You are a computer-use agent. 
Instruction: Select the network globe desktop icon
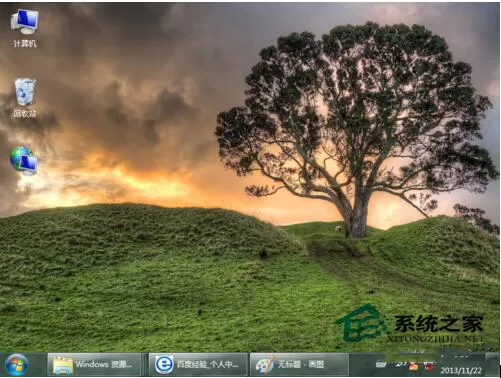click(24, 161)
